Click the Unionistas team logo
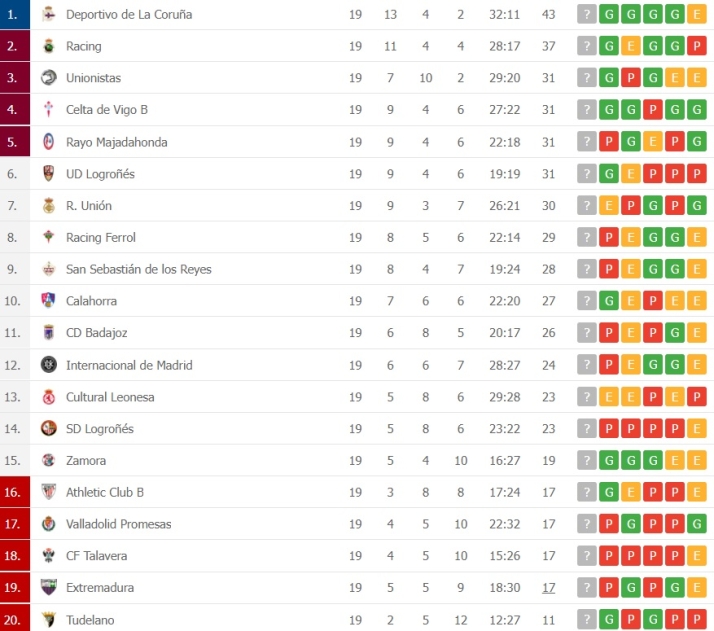714x631 pixels. (49, 78)
